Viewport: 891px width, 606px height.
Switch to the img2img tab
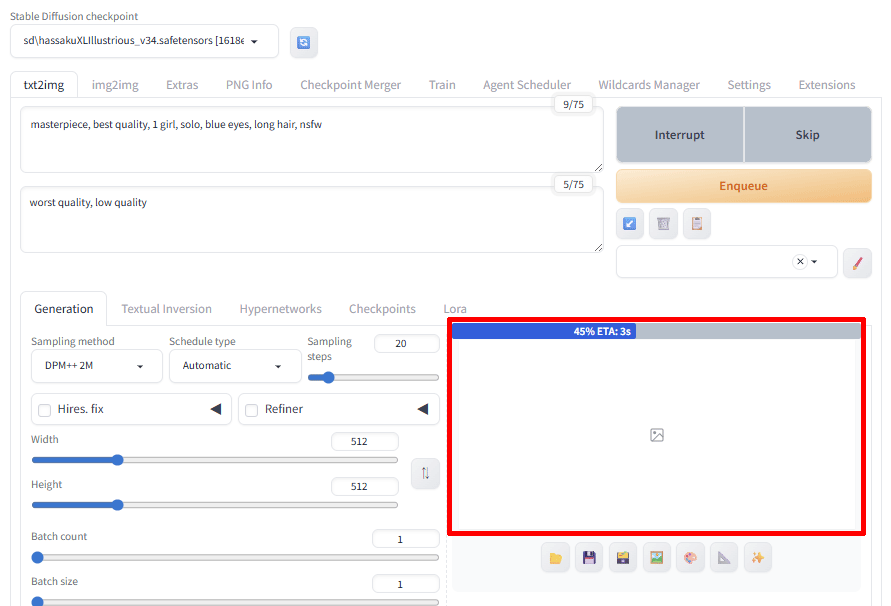tap(115, 85)
